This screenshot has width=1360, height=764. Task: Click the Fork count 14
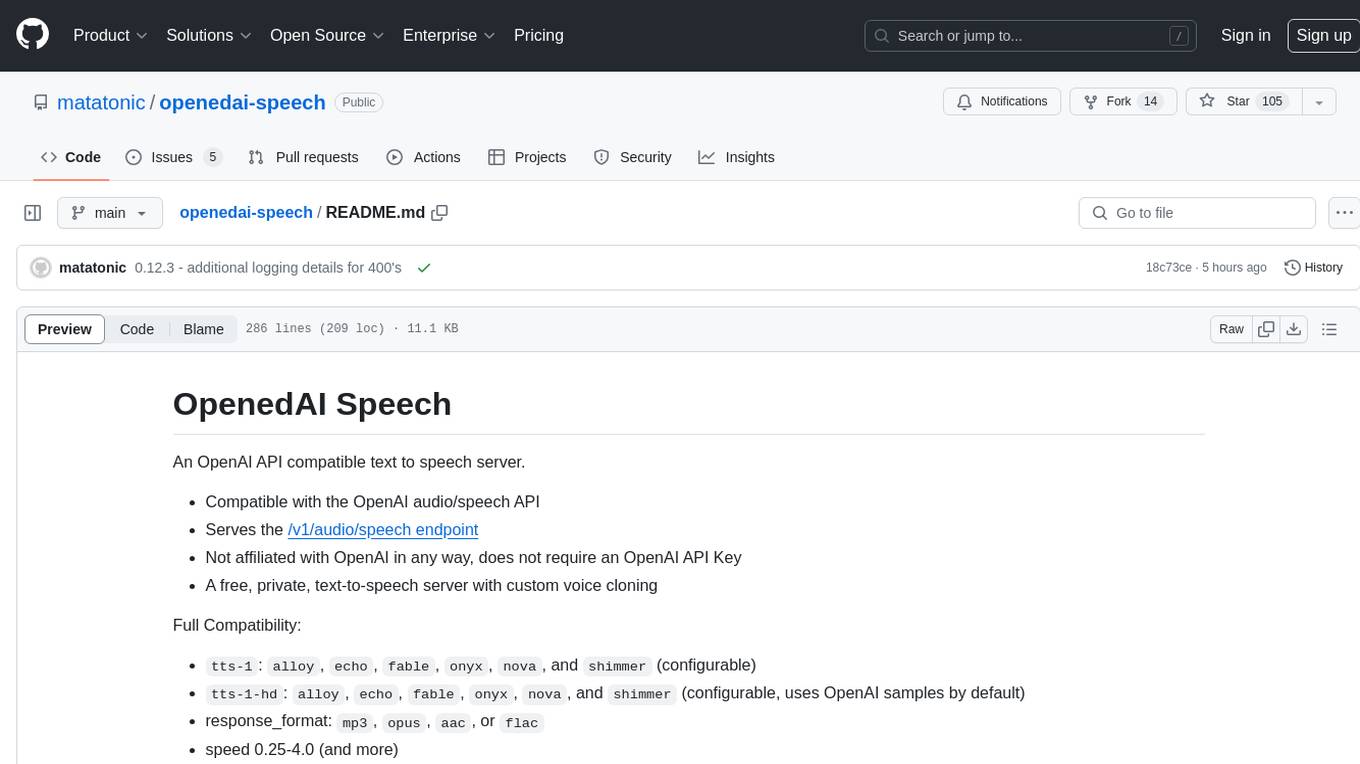coord(1151,102)
